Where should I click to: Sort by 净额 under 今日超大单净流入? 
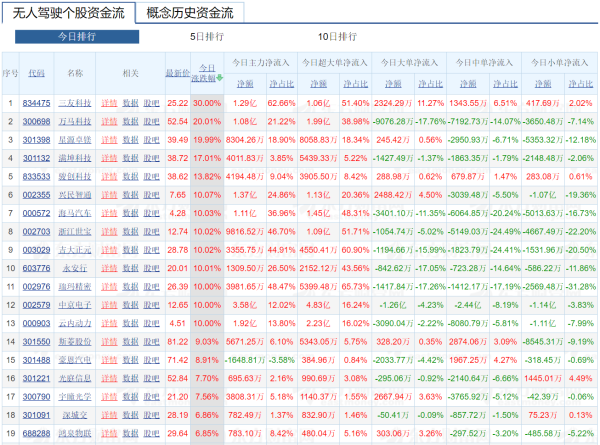tap(318, 83)
